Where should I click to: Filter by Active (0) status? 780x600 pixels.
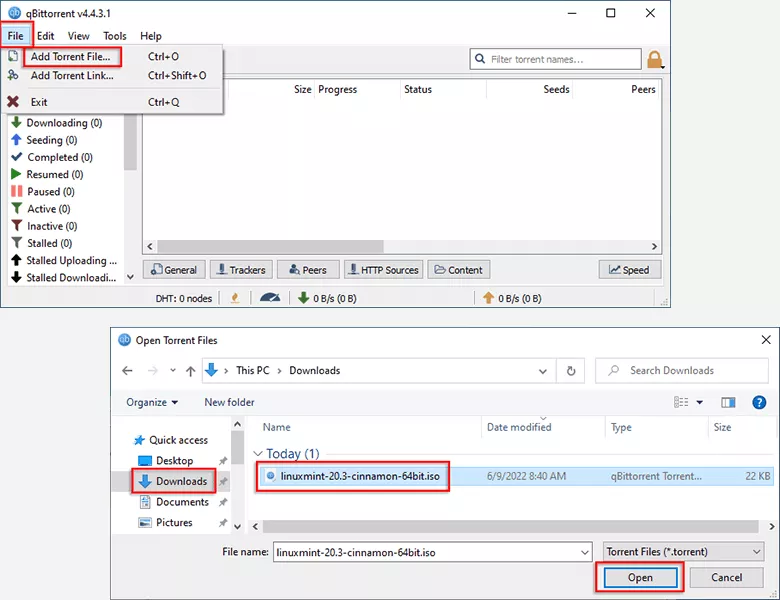[x=49, y=209]
